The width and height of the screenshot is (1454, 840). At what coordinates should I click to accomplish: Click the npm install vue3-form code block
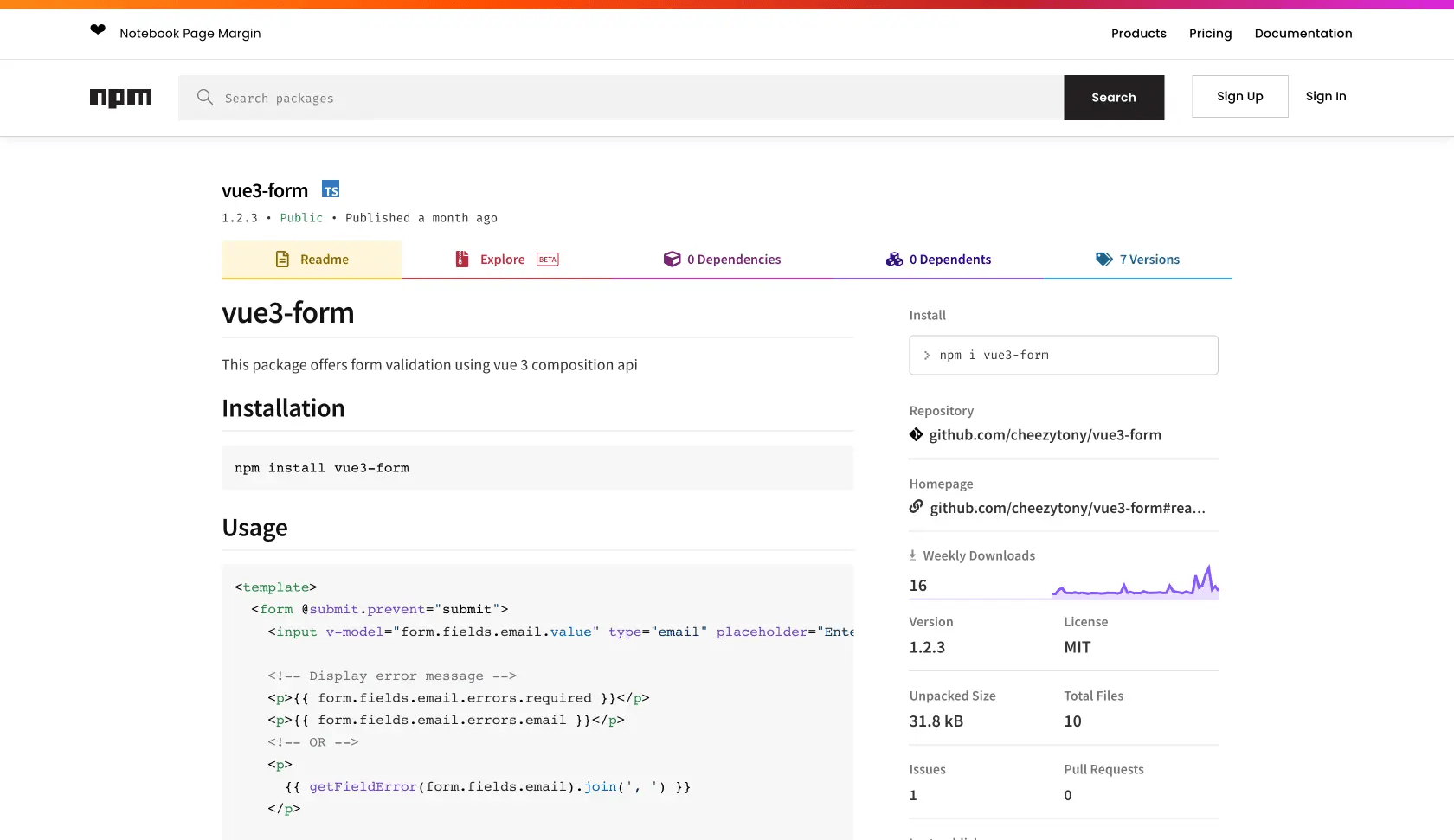pos(537,467)
